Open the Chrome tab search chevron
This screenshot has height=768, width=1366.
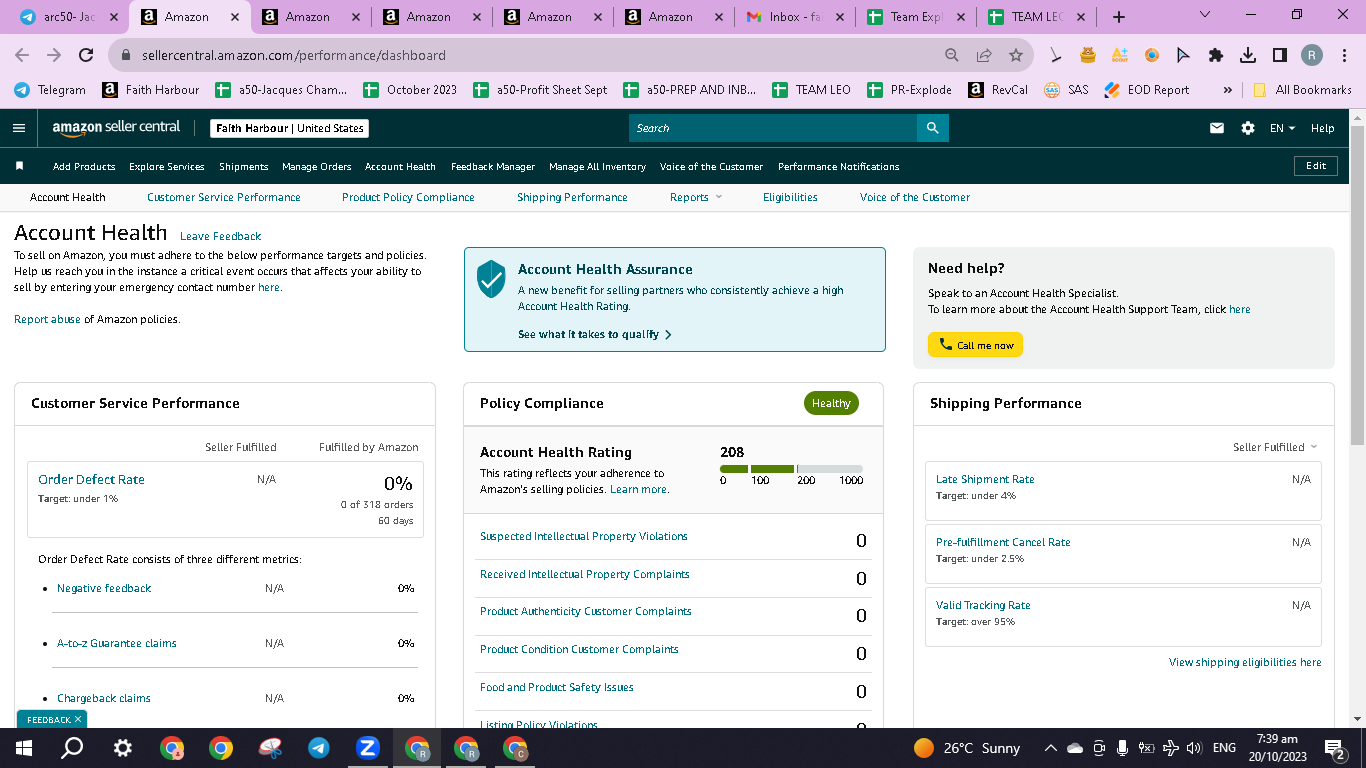click(1204, 15)
